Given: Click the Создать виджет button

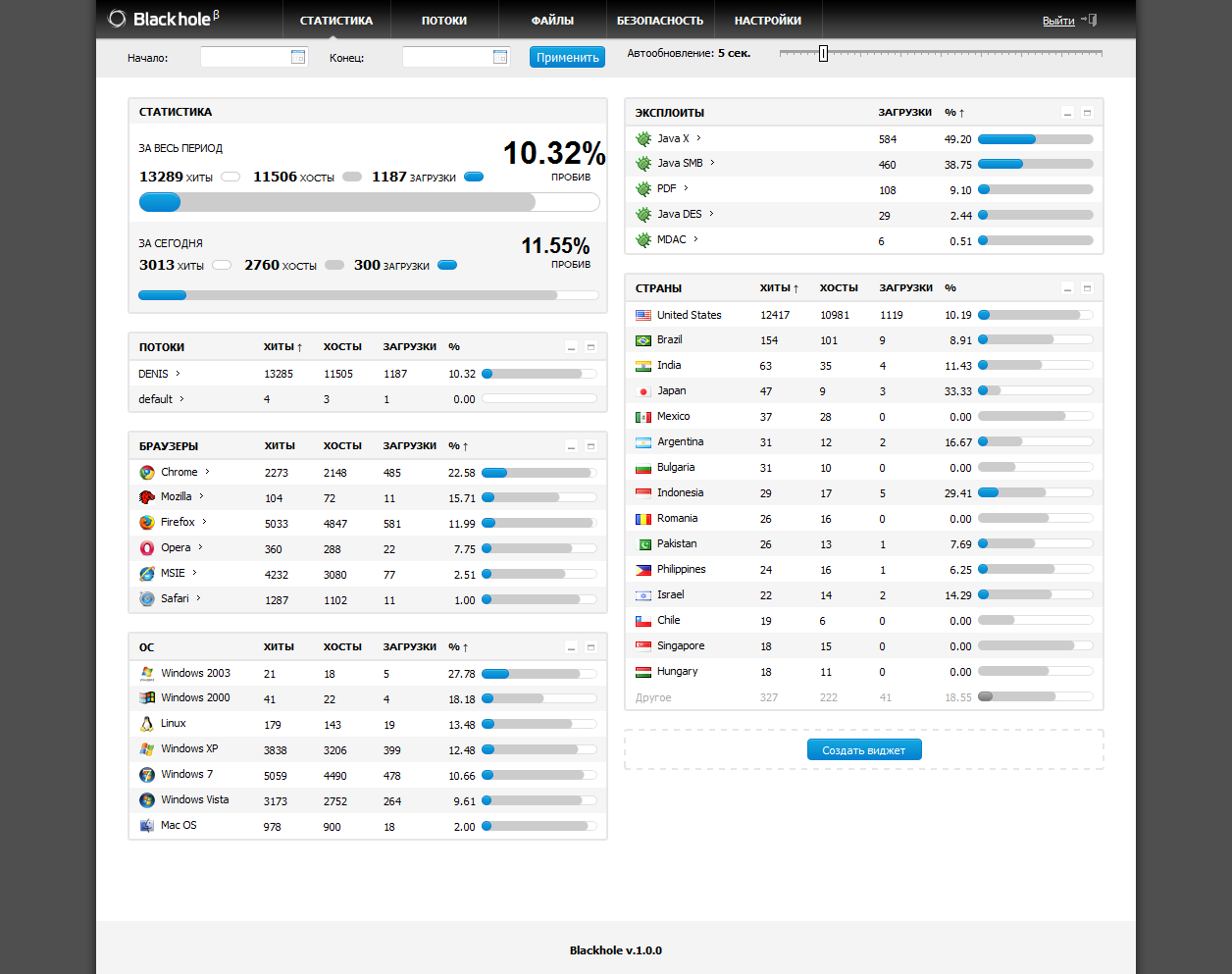Looking at the screenshot, I should [864, 750].
